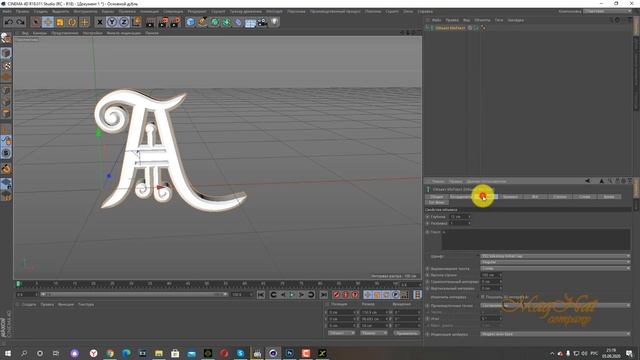Toggle the Разбиение animation circle
The width and height of the screenshot is (640, 360).
[427, 223]
